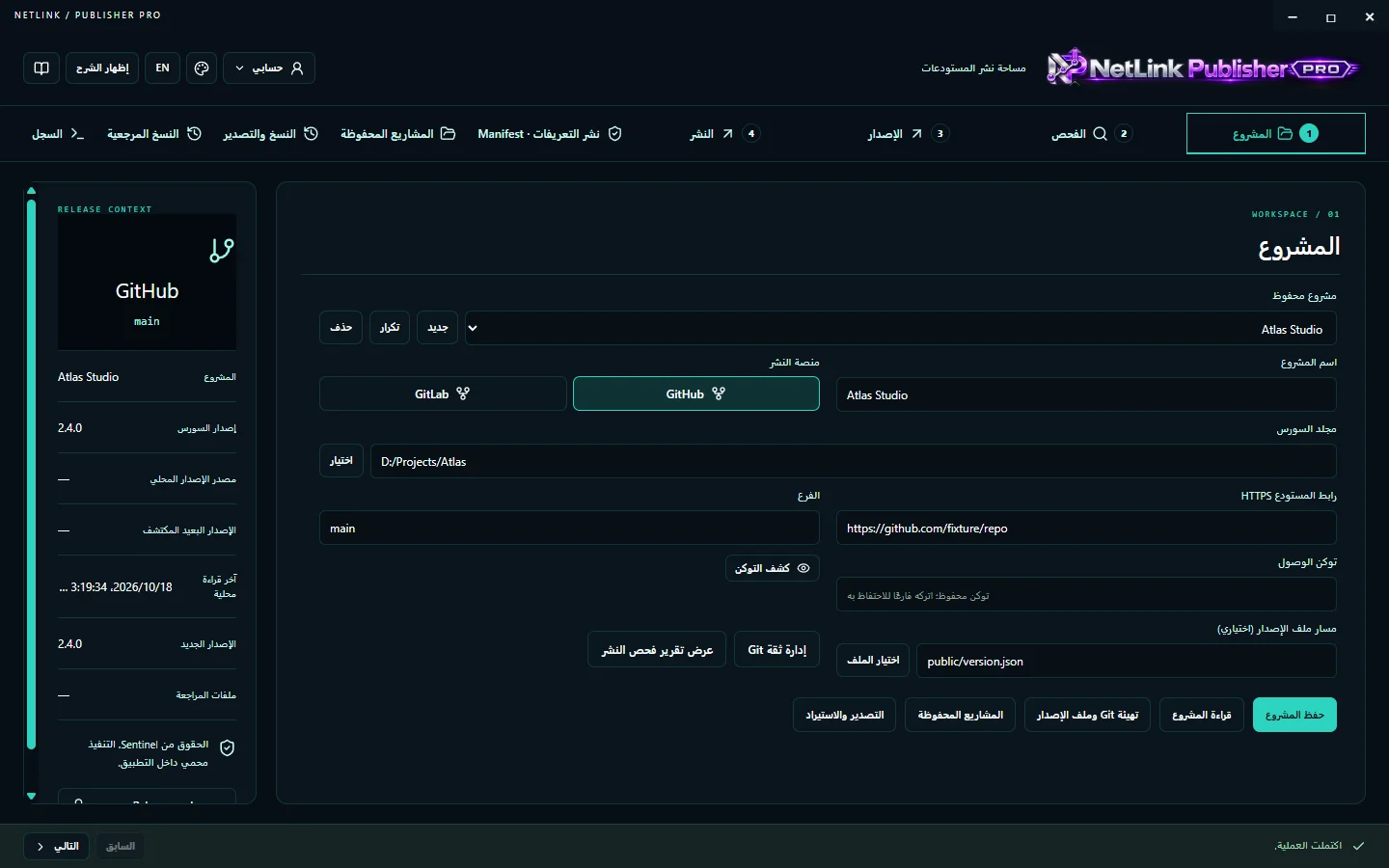1389x868 pixels.
Task: Focus the repository HTTPS URL field
Action: tap(1086, 528)
